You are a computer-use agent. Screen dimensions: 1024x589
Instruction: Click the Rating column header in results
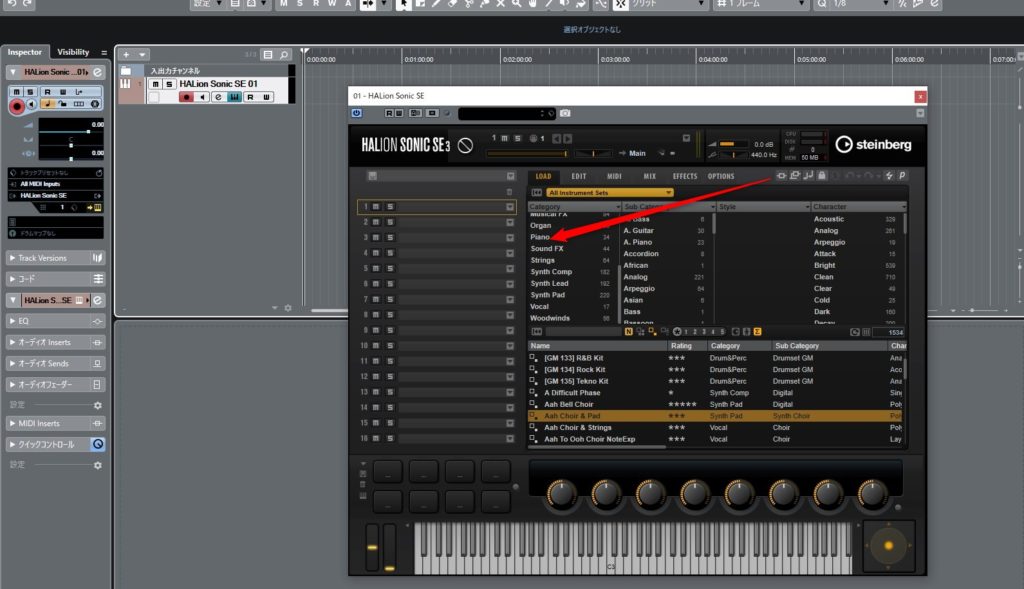click(681, 346)
